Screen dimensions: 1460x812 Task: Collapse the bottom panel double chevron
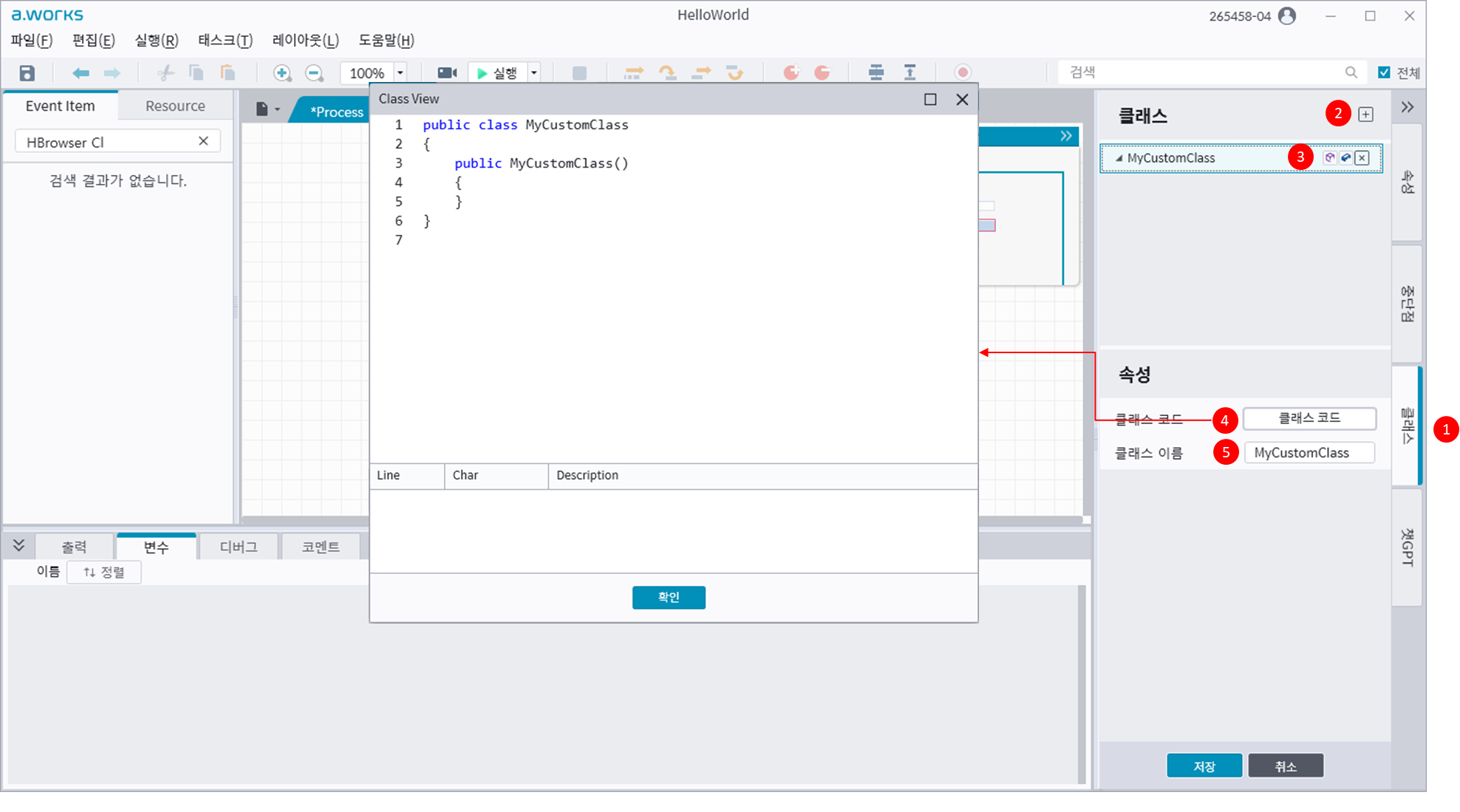pyautogui.click(x=19, y=545)
